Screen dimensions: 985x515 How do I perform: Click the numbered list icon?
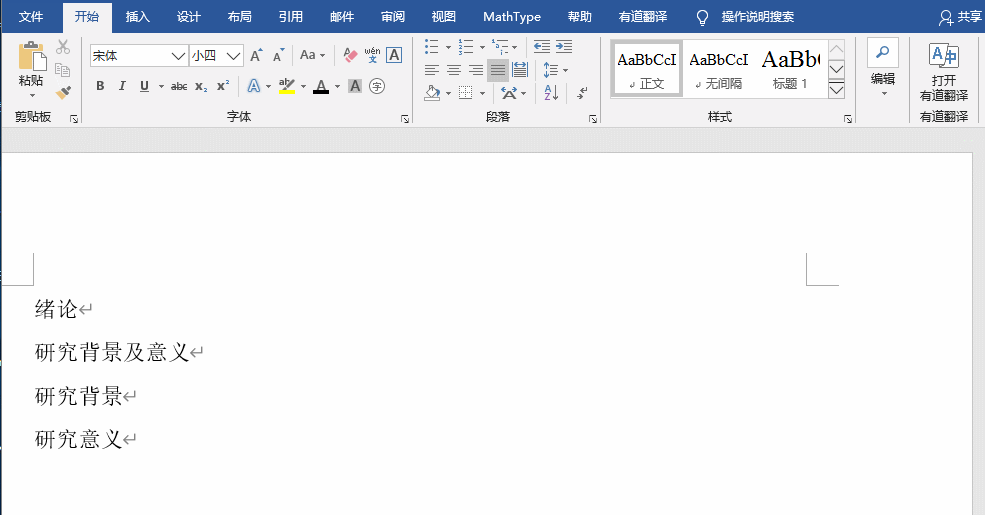(x=465, y=46)
